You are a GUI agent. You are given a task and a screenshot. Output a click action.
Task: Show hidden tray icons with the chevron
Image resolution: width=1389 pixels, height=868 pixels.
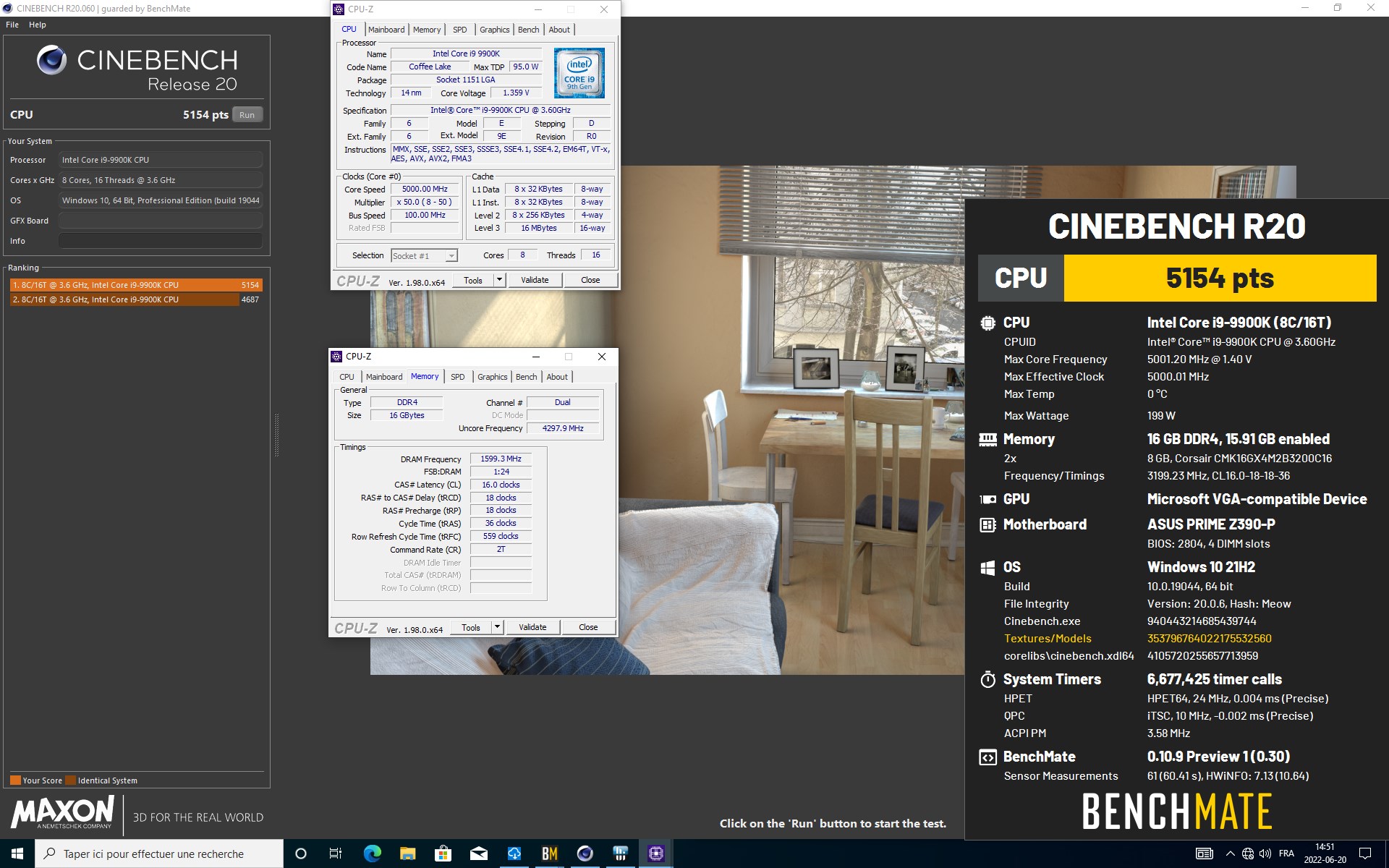point(1230,854)
